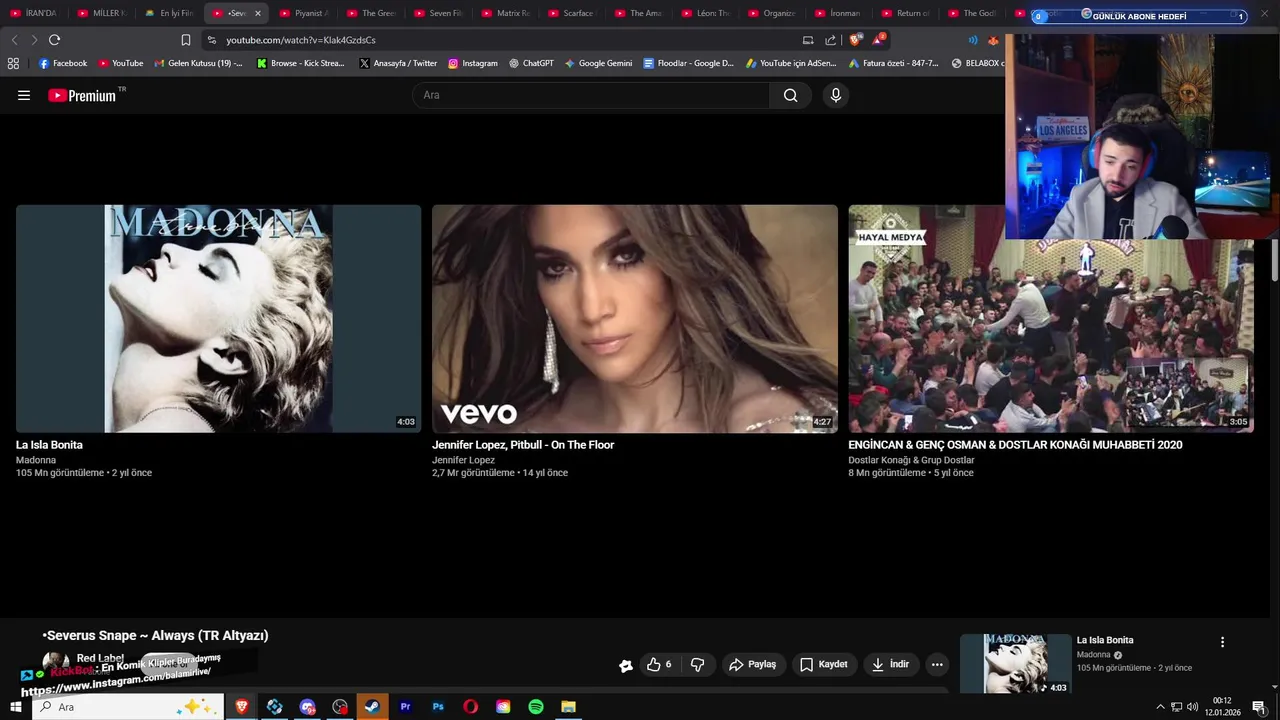Open the Google Gemini bookmark

click(598, 63)
